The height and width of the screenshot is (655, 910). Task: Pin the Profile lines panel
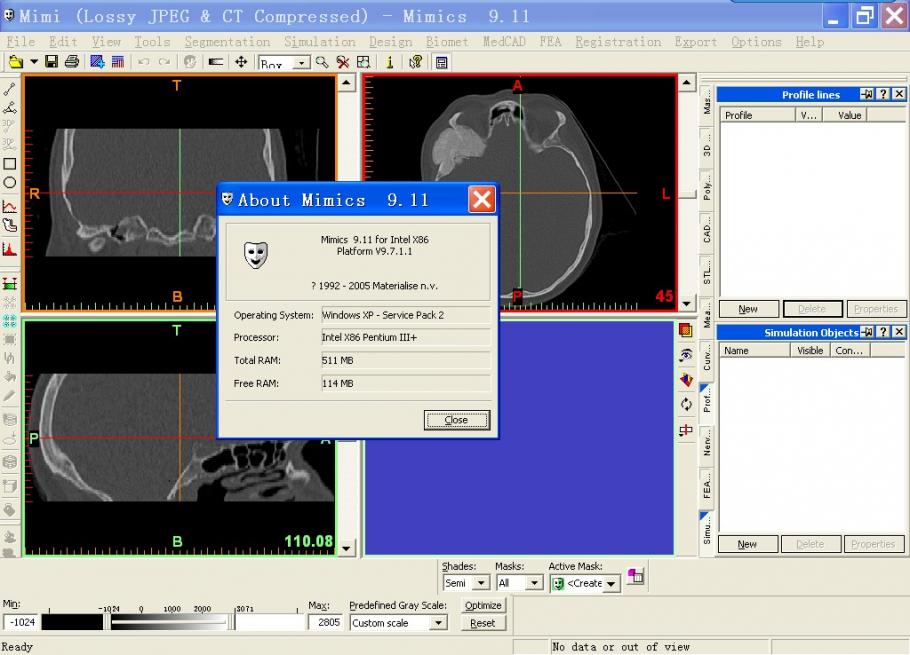[867, 94]
